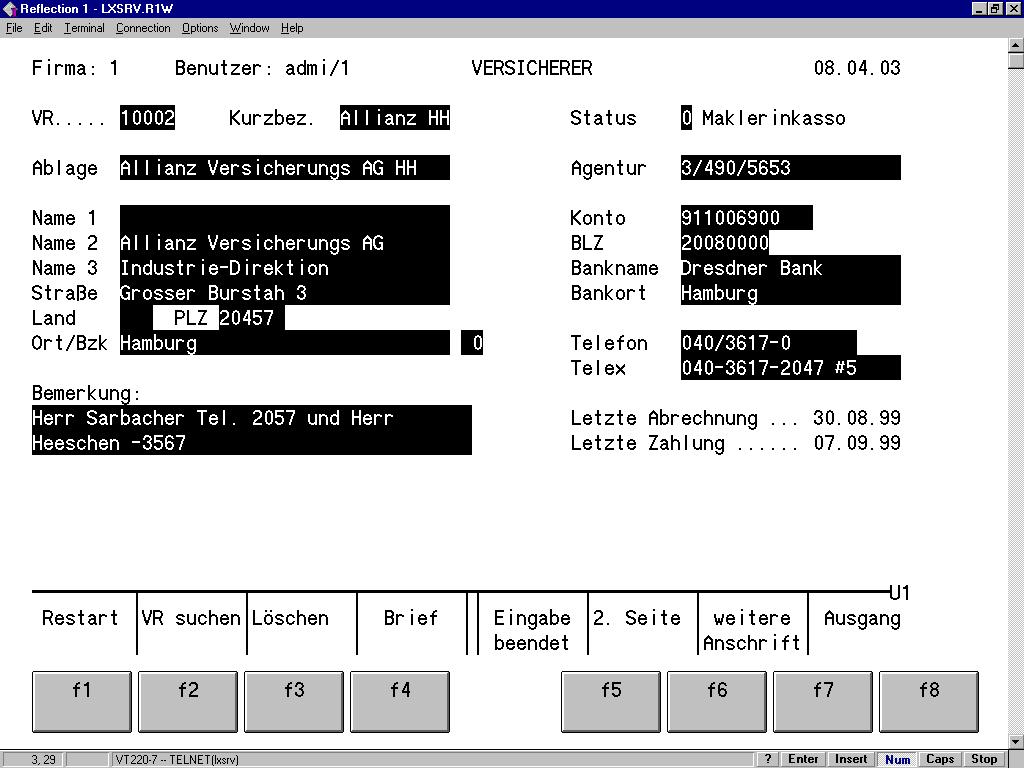
Task: Select the Kurzbez. field Allianz HH
Action: (394, 118)
